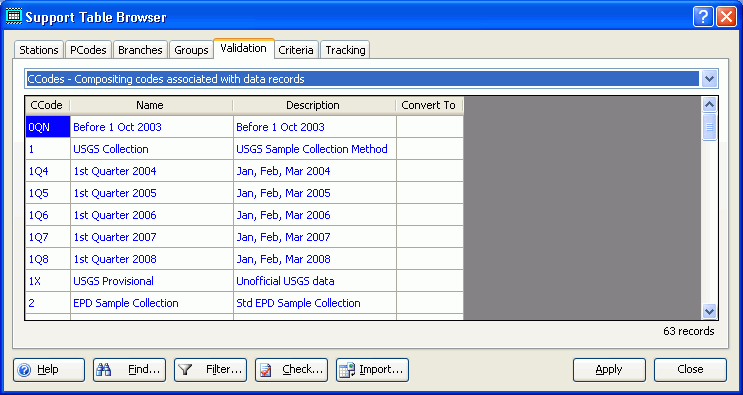Click 'Unofficial USGS data' description cell
743x395 pixels.
pyautogui.click(x=315, y=281)
